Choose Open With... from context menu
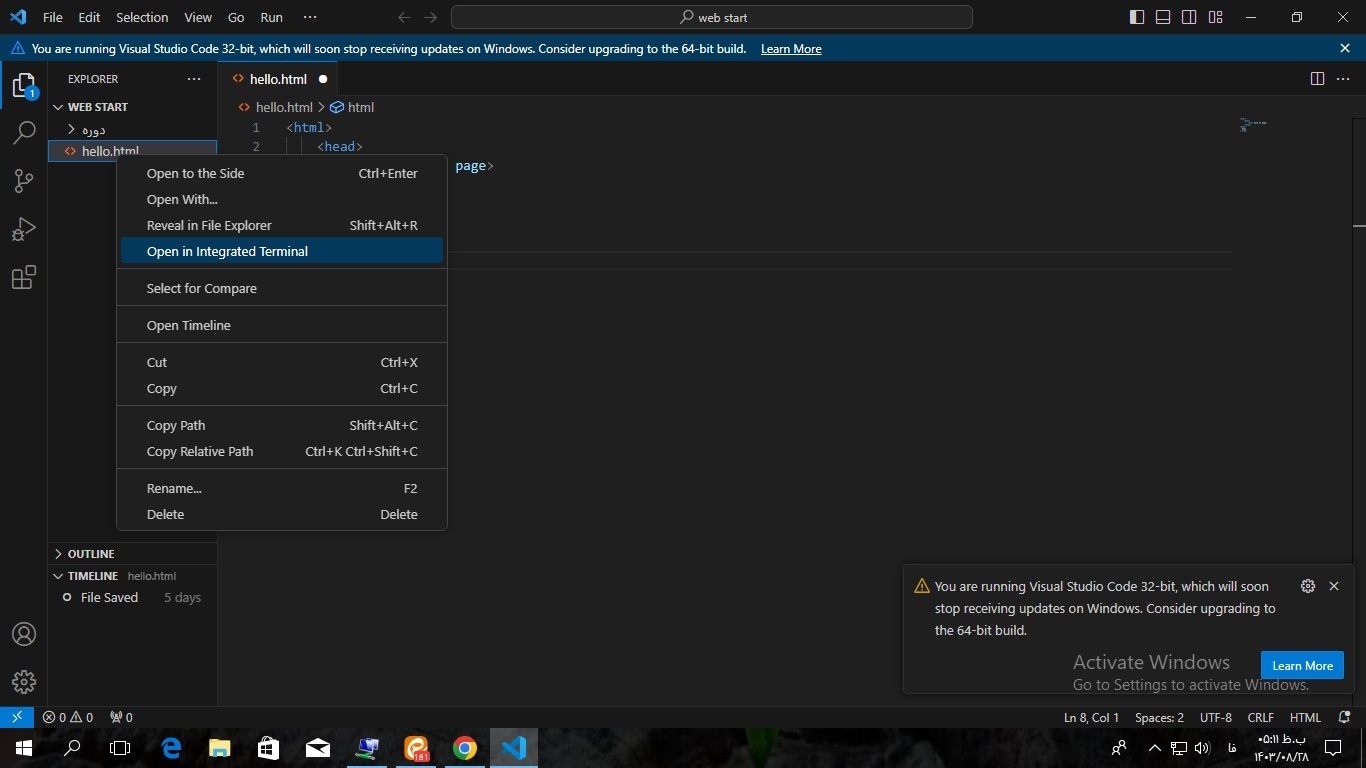 [282, 199]
